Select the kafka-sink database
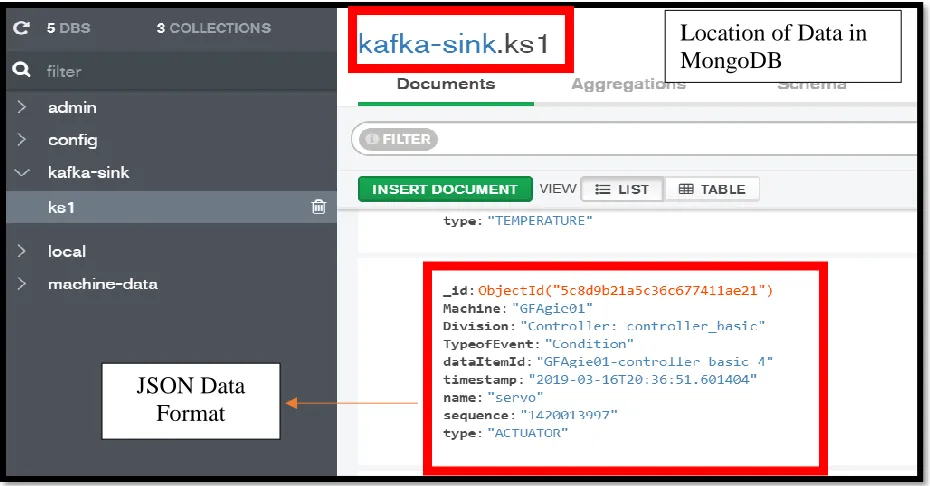Image resolution: width=930 pixels, height=486 pixels. (x=89, y=173)
